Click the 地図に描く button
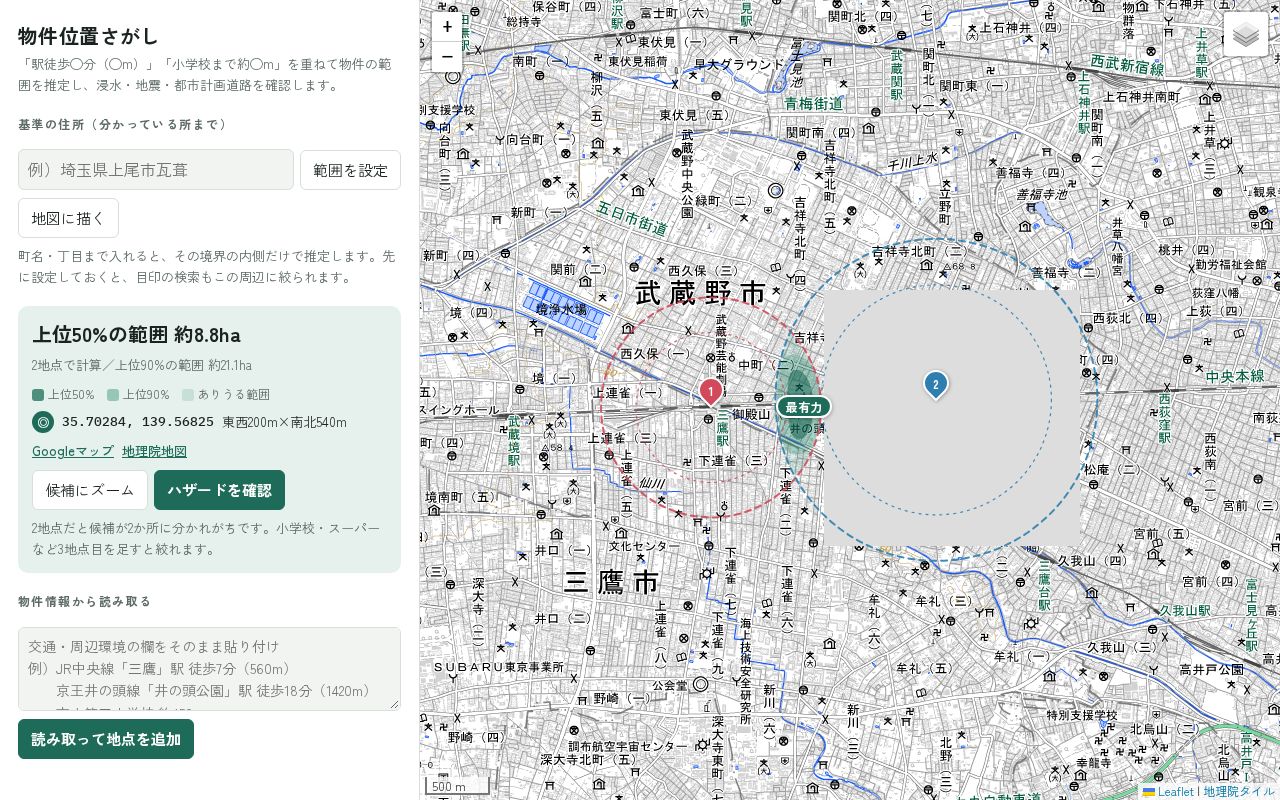The width and height of the screenshot is (1280, 800). pos(68,218)
